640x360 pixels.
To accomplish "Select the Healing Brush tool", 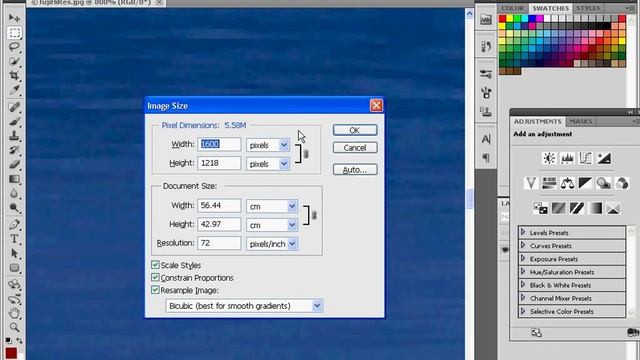I will click(x=14, y=107).
